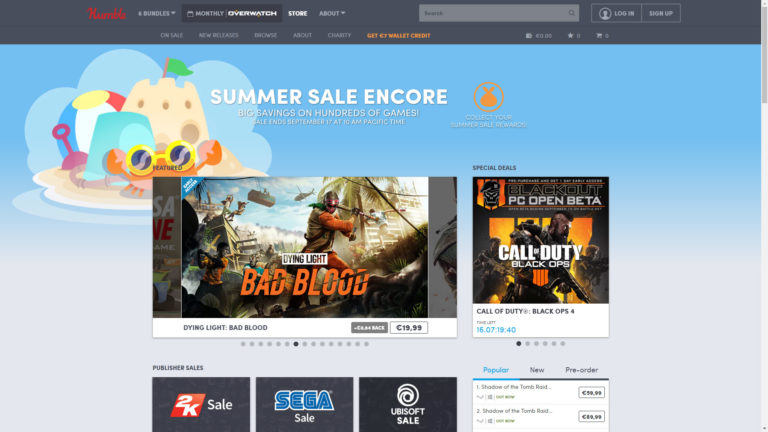The height and width of the screenshot is (432, 768).
Task: Open the On Sale section
Action: [x=171, y=35]
